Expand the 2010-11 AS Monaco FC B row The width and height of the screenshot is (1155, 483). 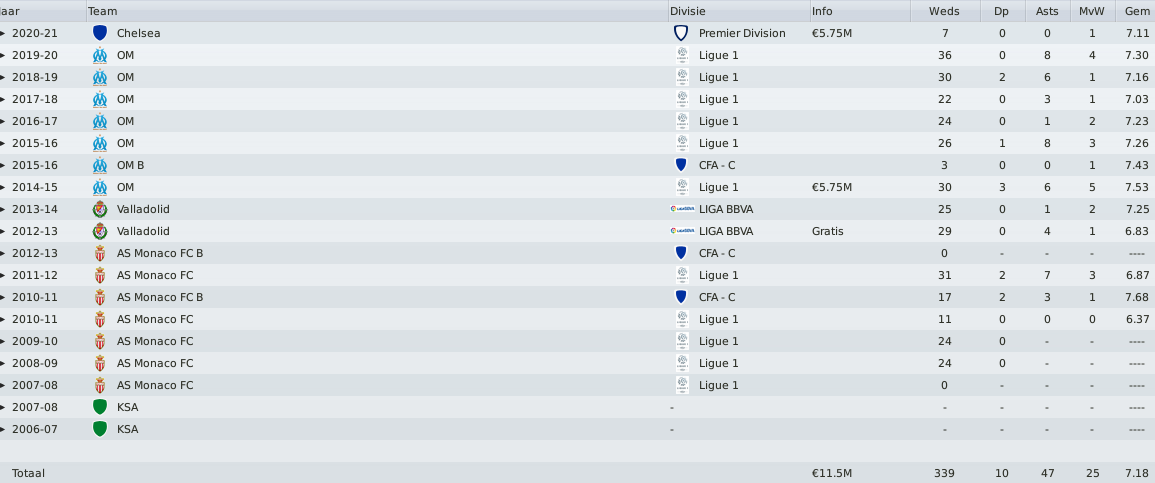coord(3,297)
